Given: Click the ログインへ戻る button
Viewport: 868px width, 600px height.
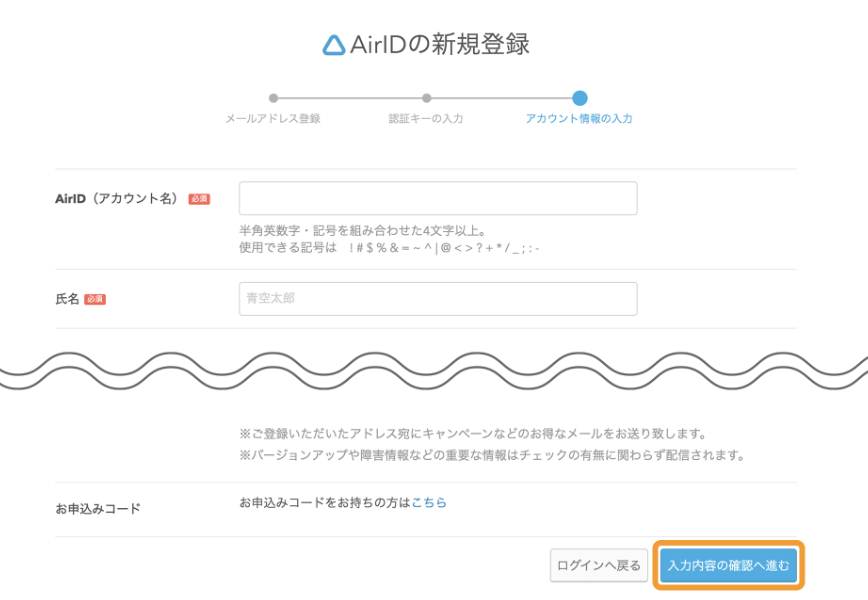Looking at the screenshot, I should pos(598,565).
